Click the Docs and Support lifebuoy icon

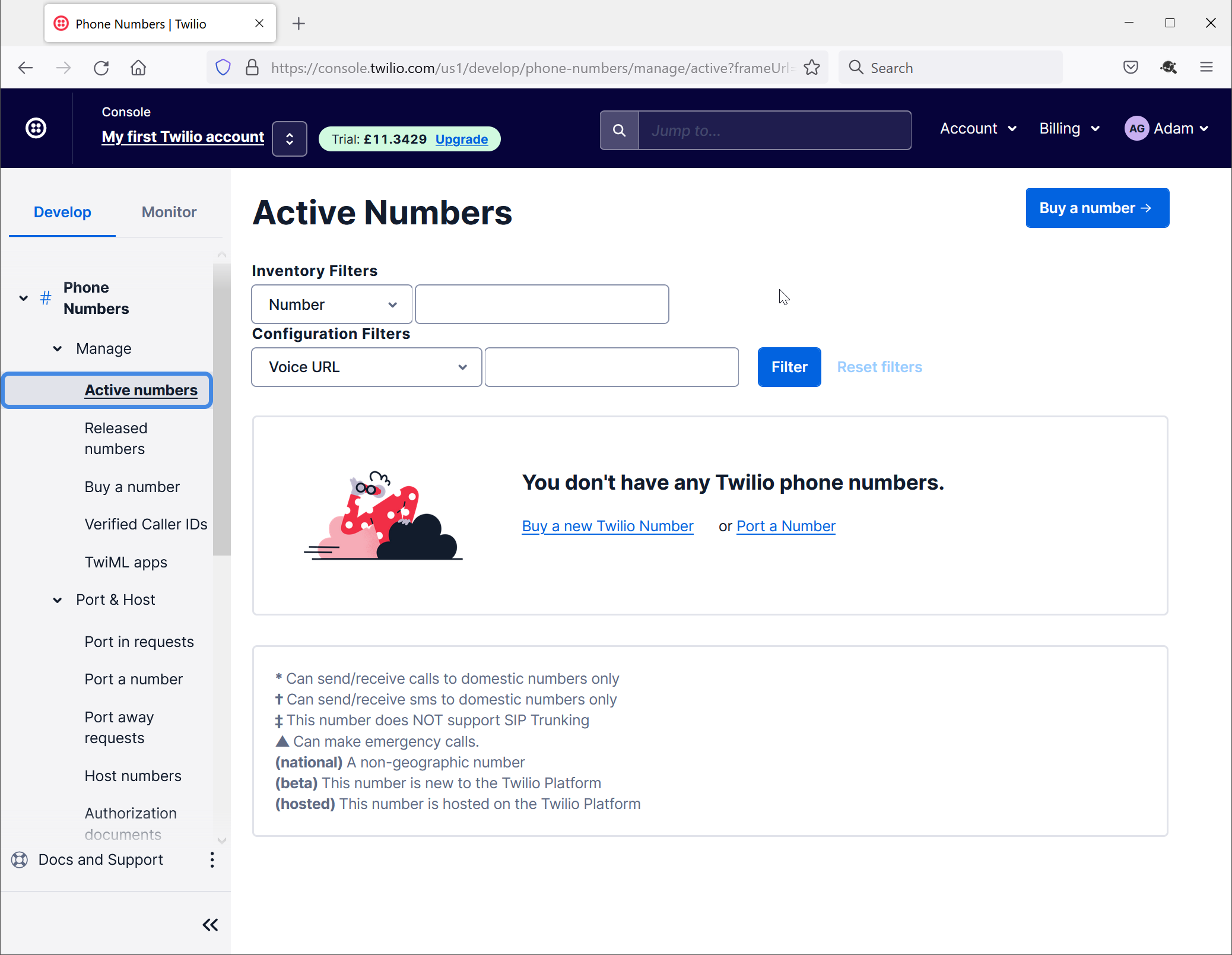point(20,860)
